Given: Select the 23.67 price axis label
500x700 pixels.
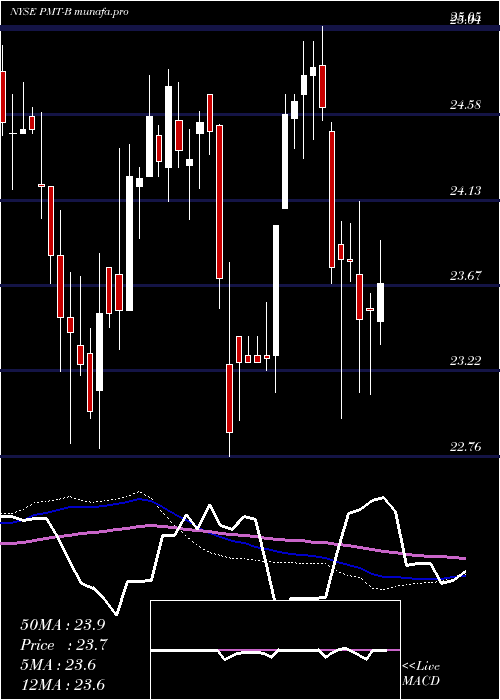Looking at the screenshot, I should click(466, 275).
